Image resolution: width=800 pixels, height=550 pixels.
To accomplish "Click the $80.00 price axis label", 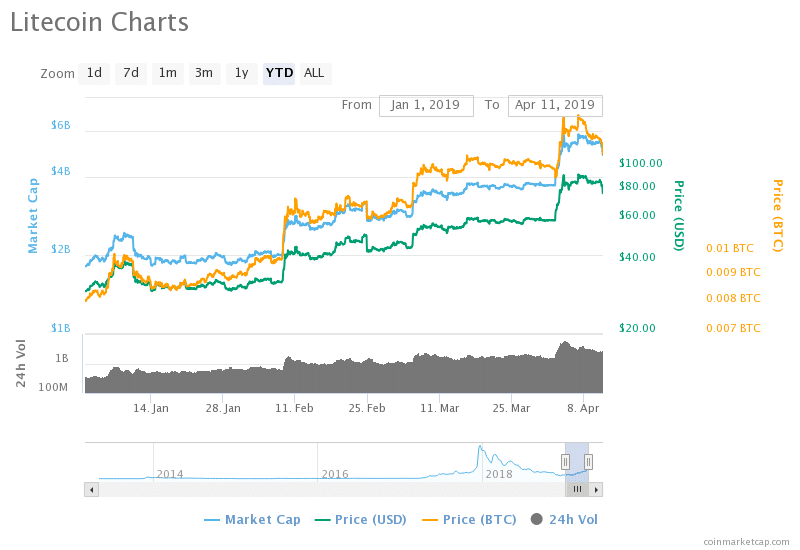I will tap(637, 187).
